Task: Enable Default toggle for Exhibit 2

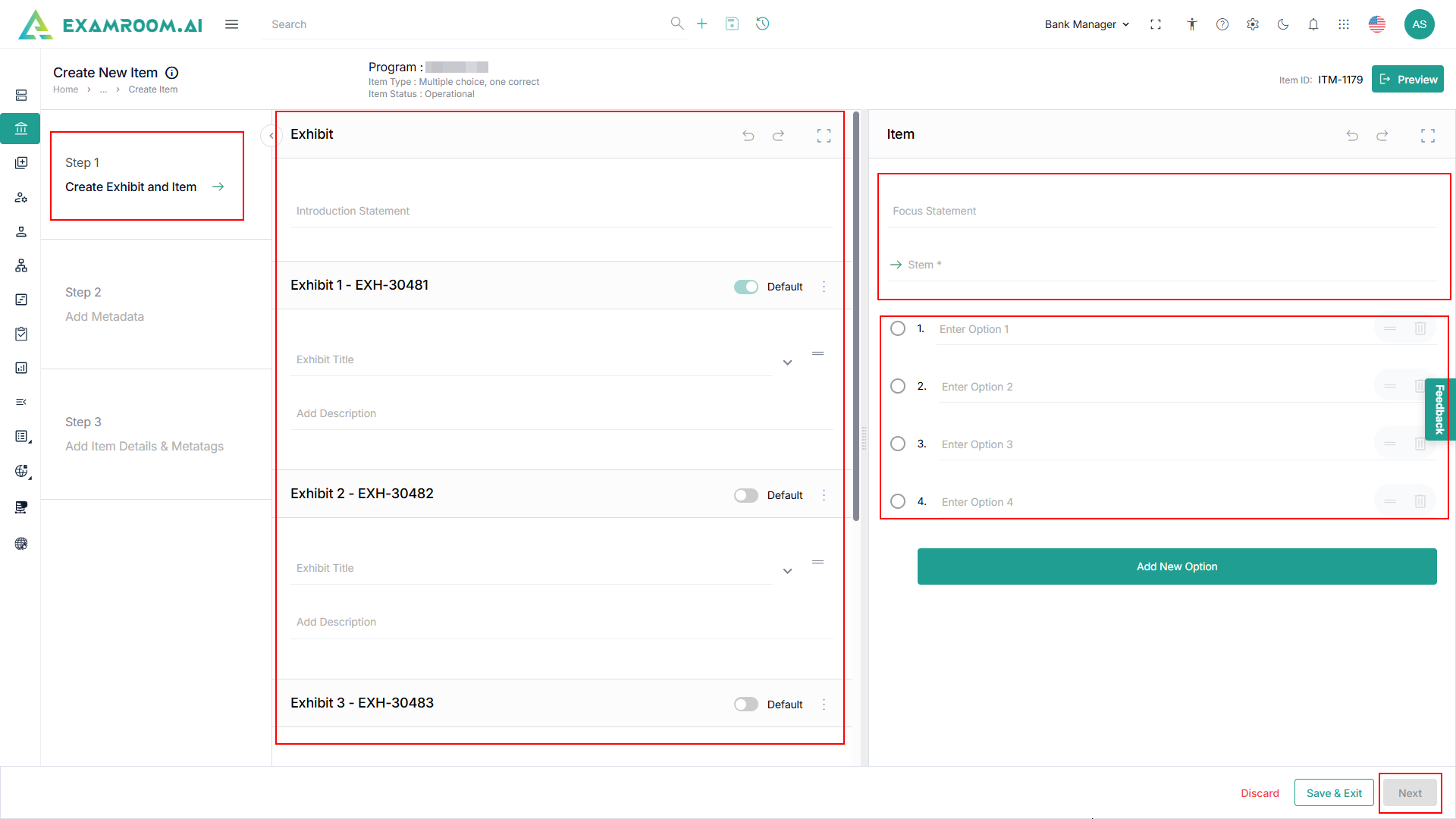Action: [745, 495]
